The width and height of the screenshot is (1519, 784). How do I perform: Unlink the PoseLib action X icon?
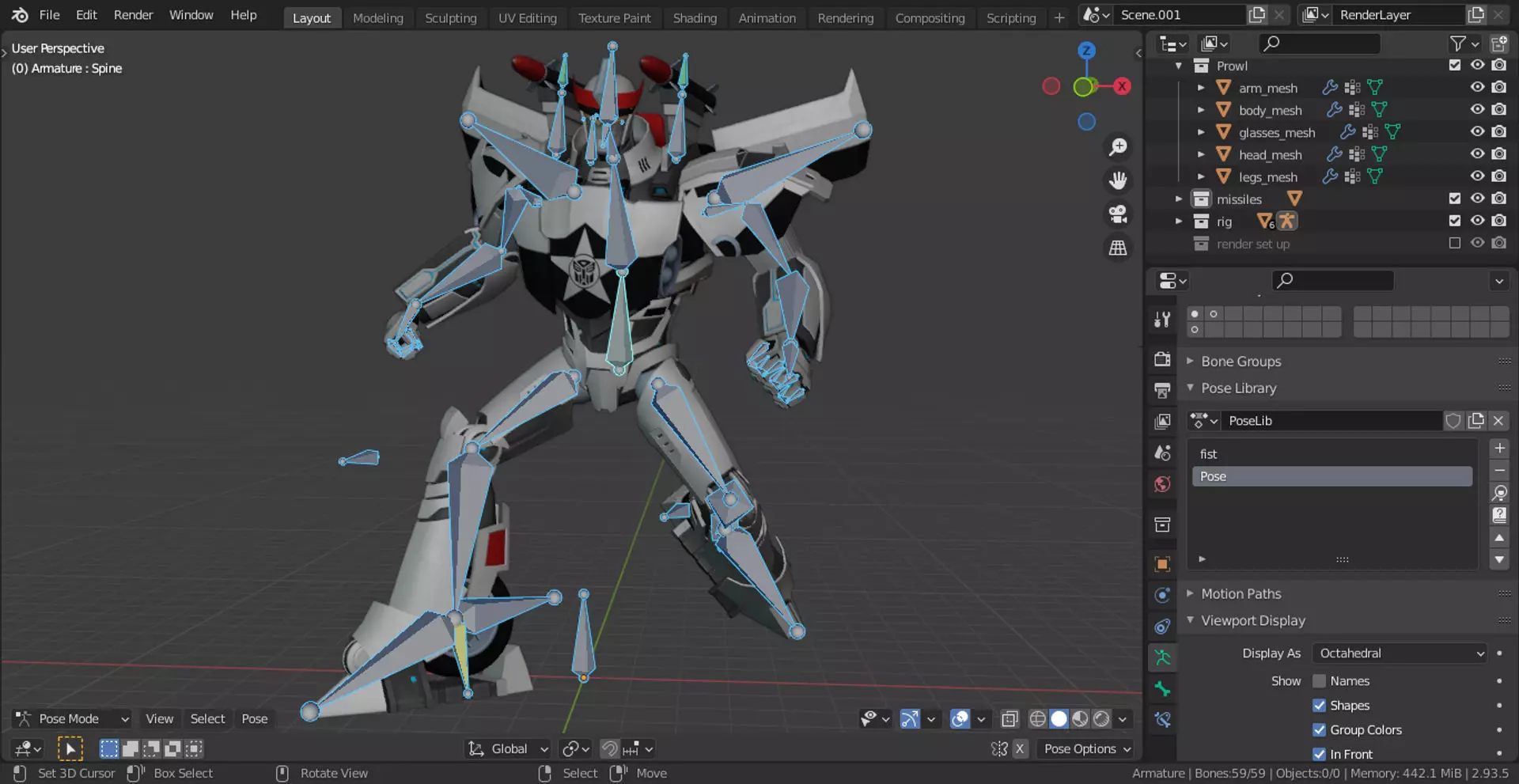(x=1498, y=421)
